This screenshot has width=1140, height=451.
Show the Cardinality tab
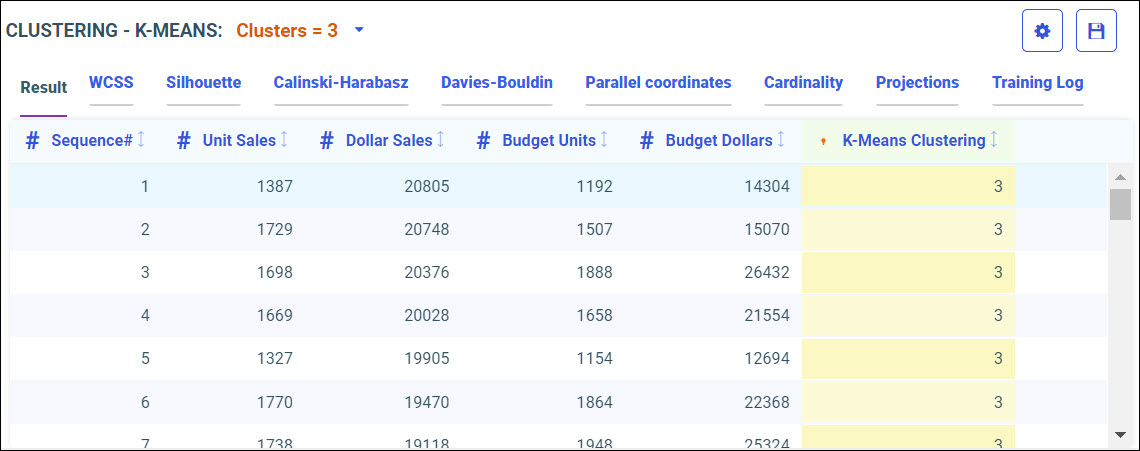tap(803, 83)
